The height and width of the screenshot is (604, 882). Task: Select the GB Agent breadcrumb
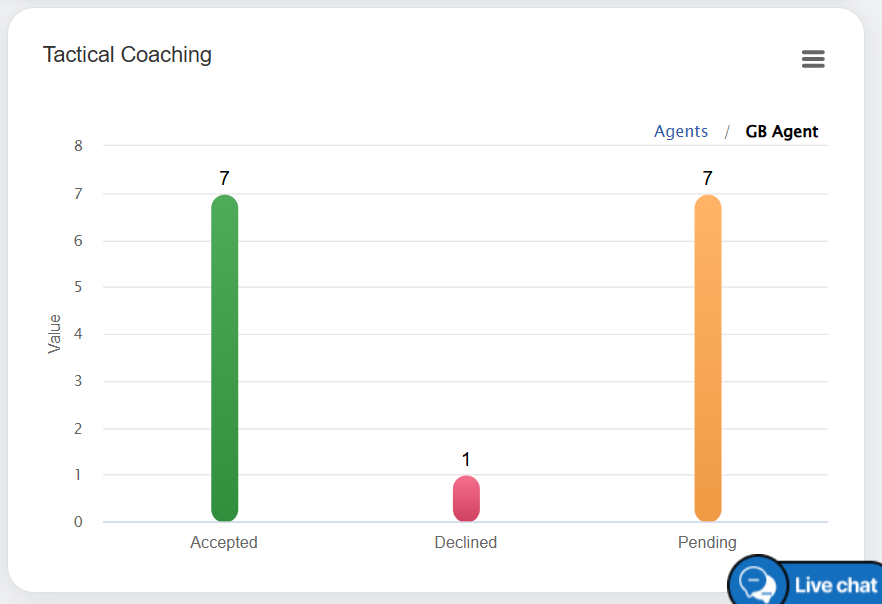pos(782,132)
